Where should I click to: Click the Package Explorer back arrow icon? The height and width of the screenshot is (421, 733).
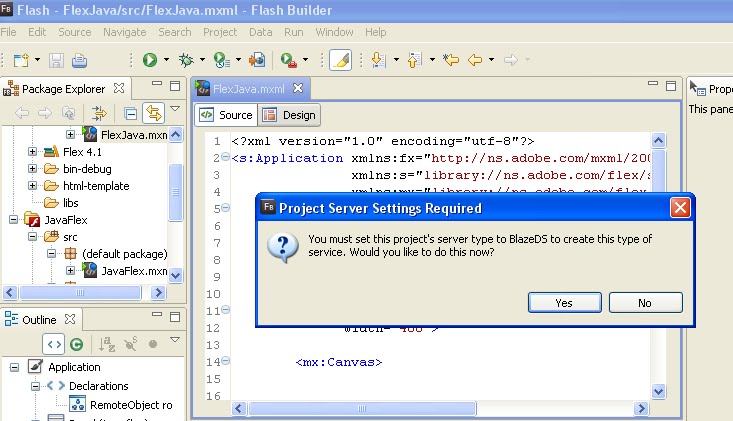(x=22, y=113)
